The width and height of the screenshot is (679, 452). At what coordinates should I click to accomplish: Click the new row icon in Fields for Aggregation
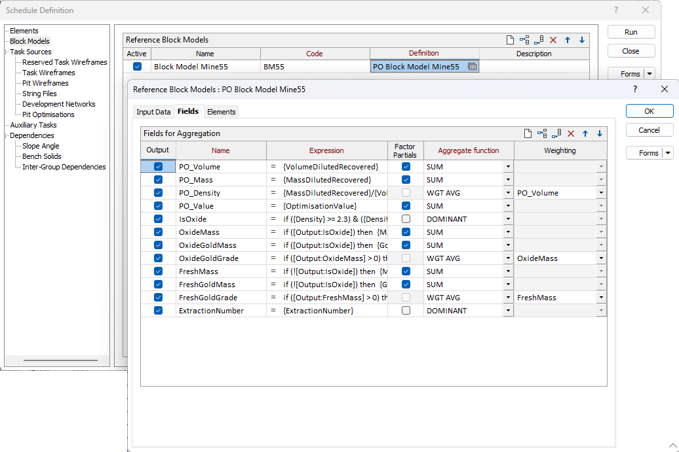(527, 133)
